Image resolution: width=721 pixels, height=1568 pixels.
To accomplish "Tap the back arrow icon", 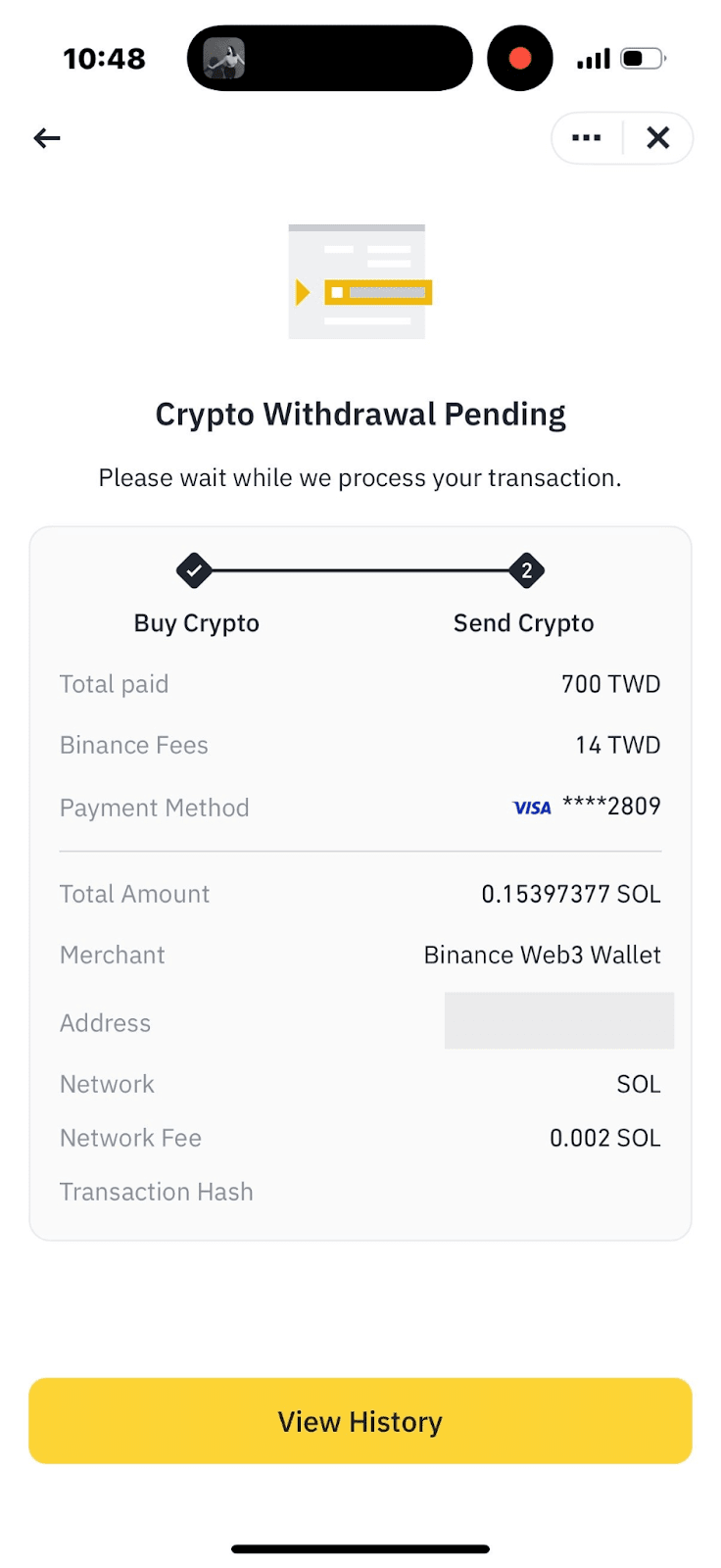I will (x=47, y=138).
